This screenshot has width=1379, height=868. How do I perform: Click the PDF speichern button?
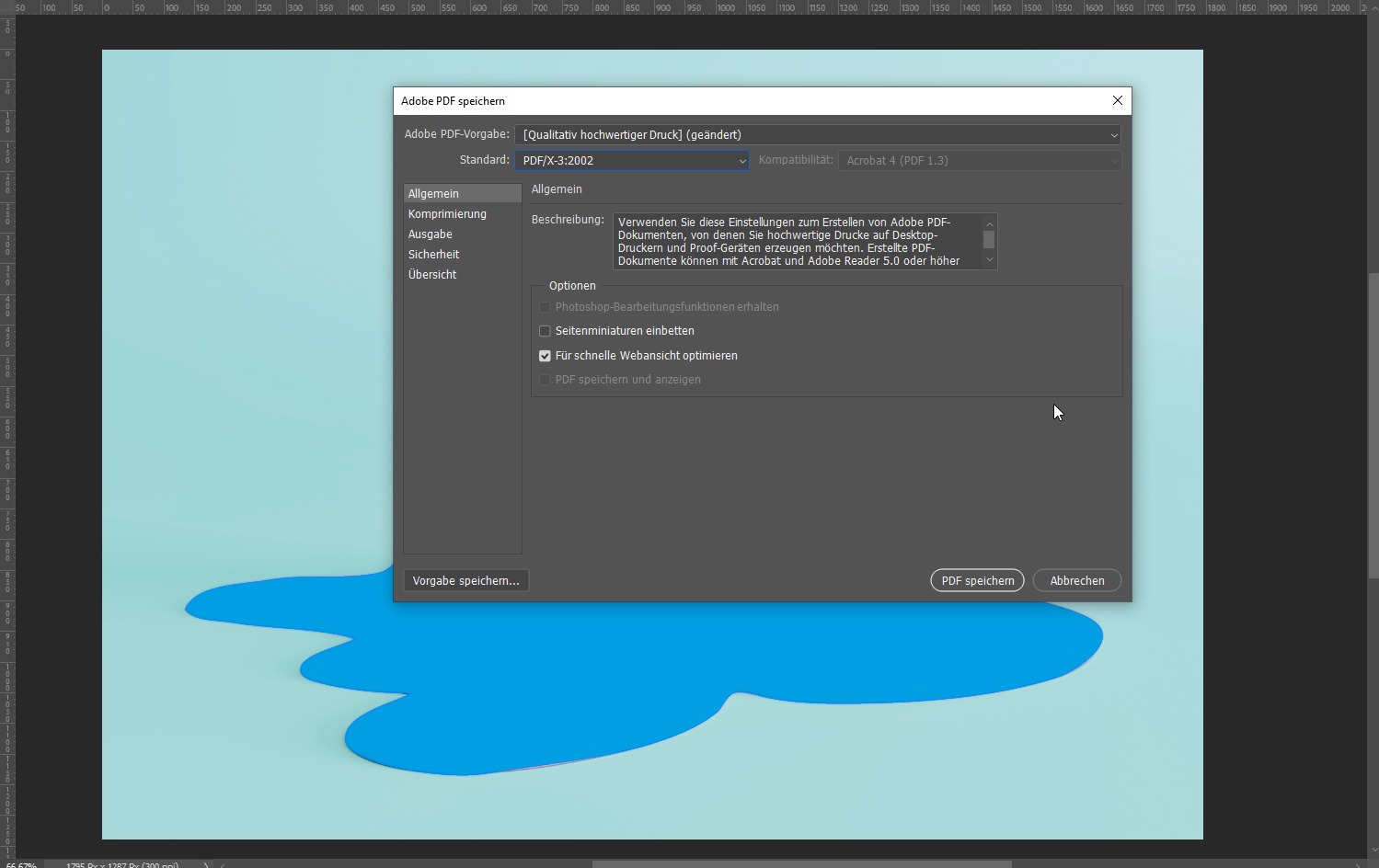(x=977, y=581)
